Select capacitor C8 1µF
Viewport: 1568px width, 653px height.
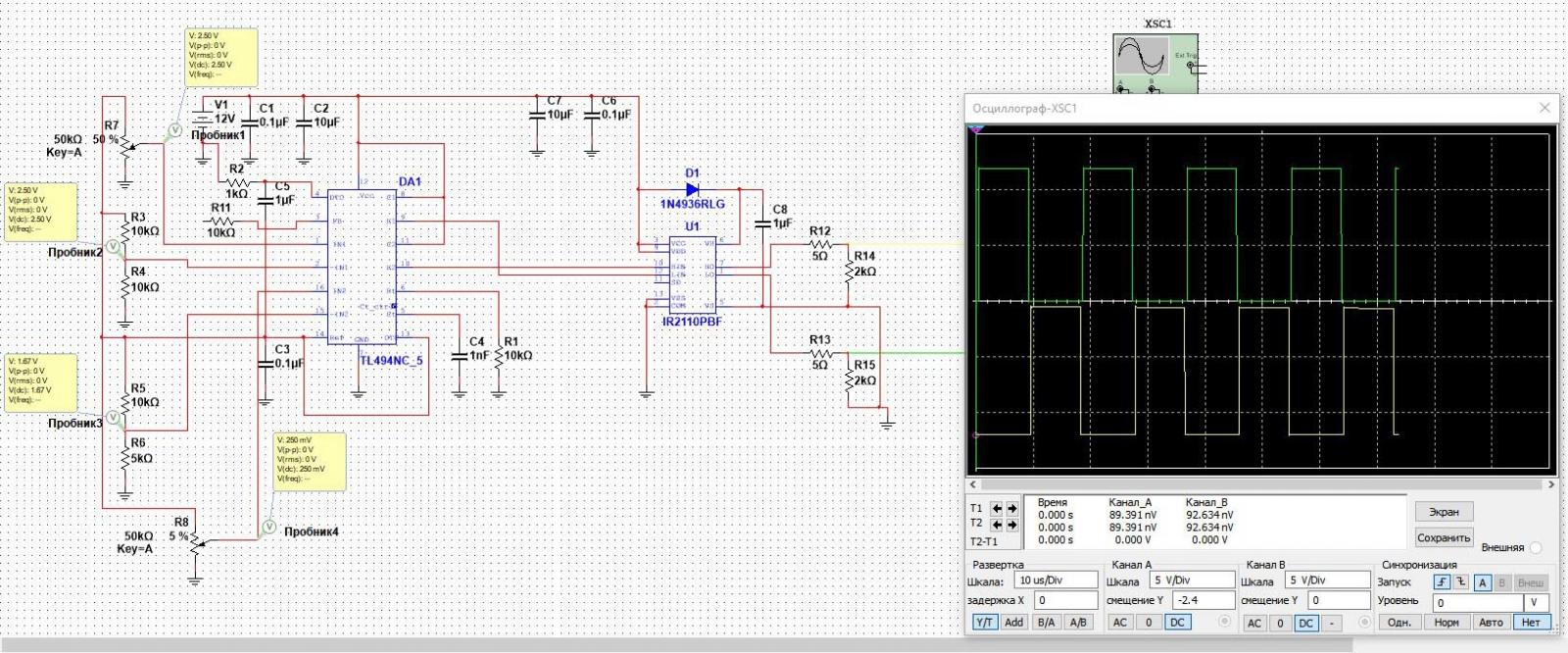[763, 224]
